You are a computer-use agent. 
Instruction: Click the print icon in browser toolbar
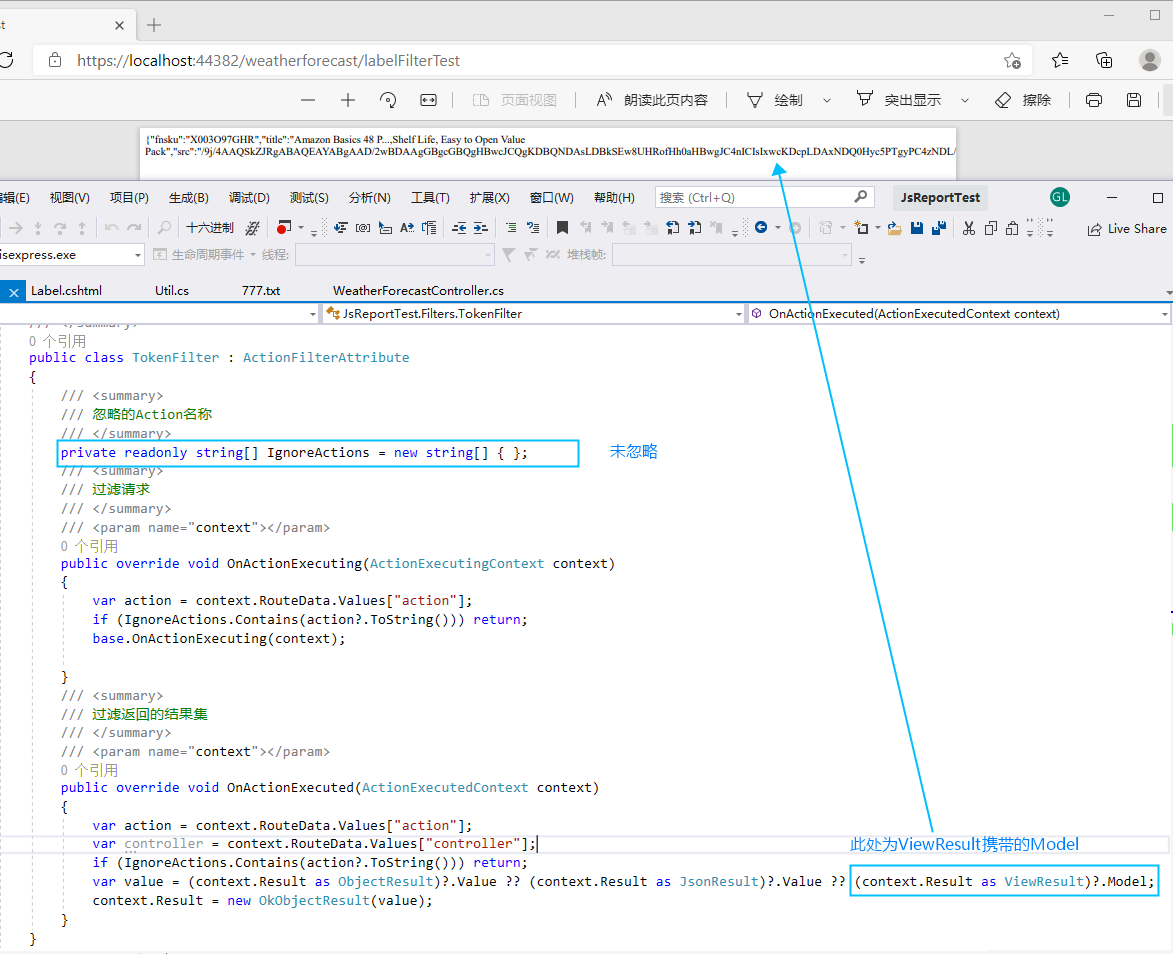1094,100
